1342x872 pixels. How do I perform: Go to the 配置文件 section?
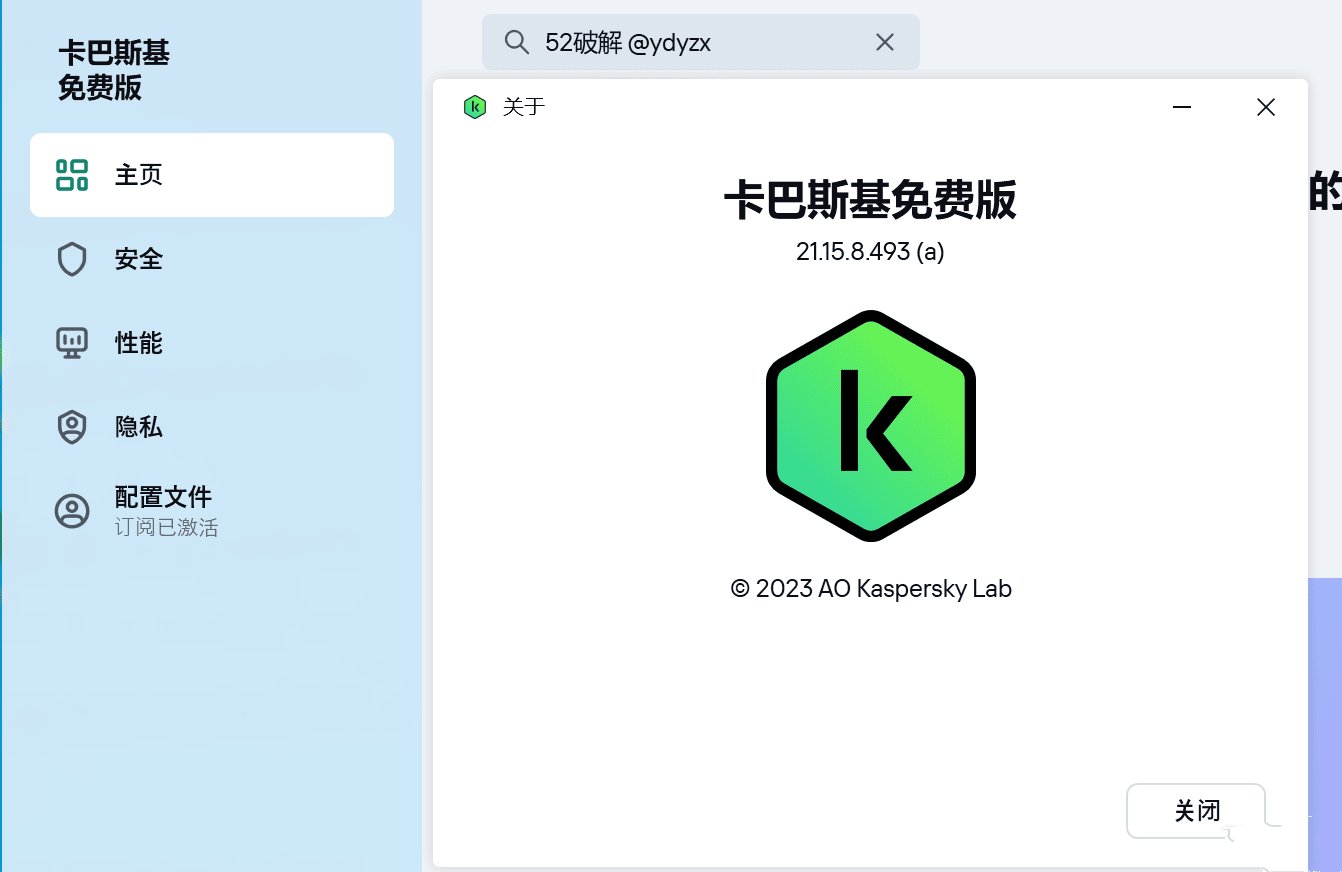coord(163,497)
